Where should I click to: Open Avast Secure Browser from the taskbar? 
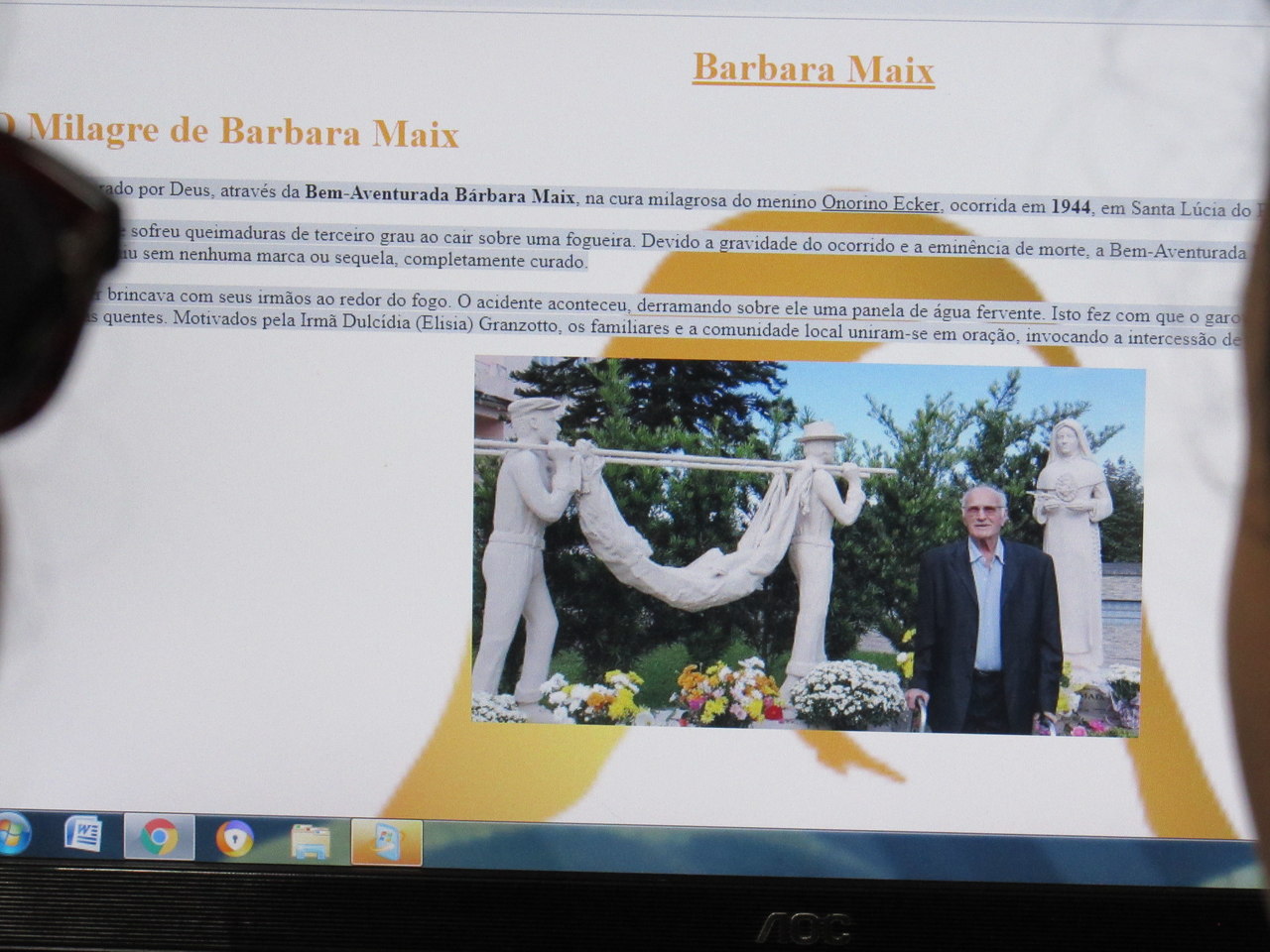coord(235,840)
